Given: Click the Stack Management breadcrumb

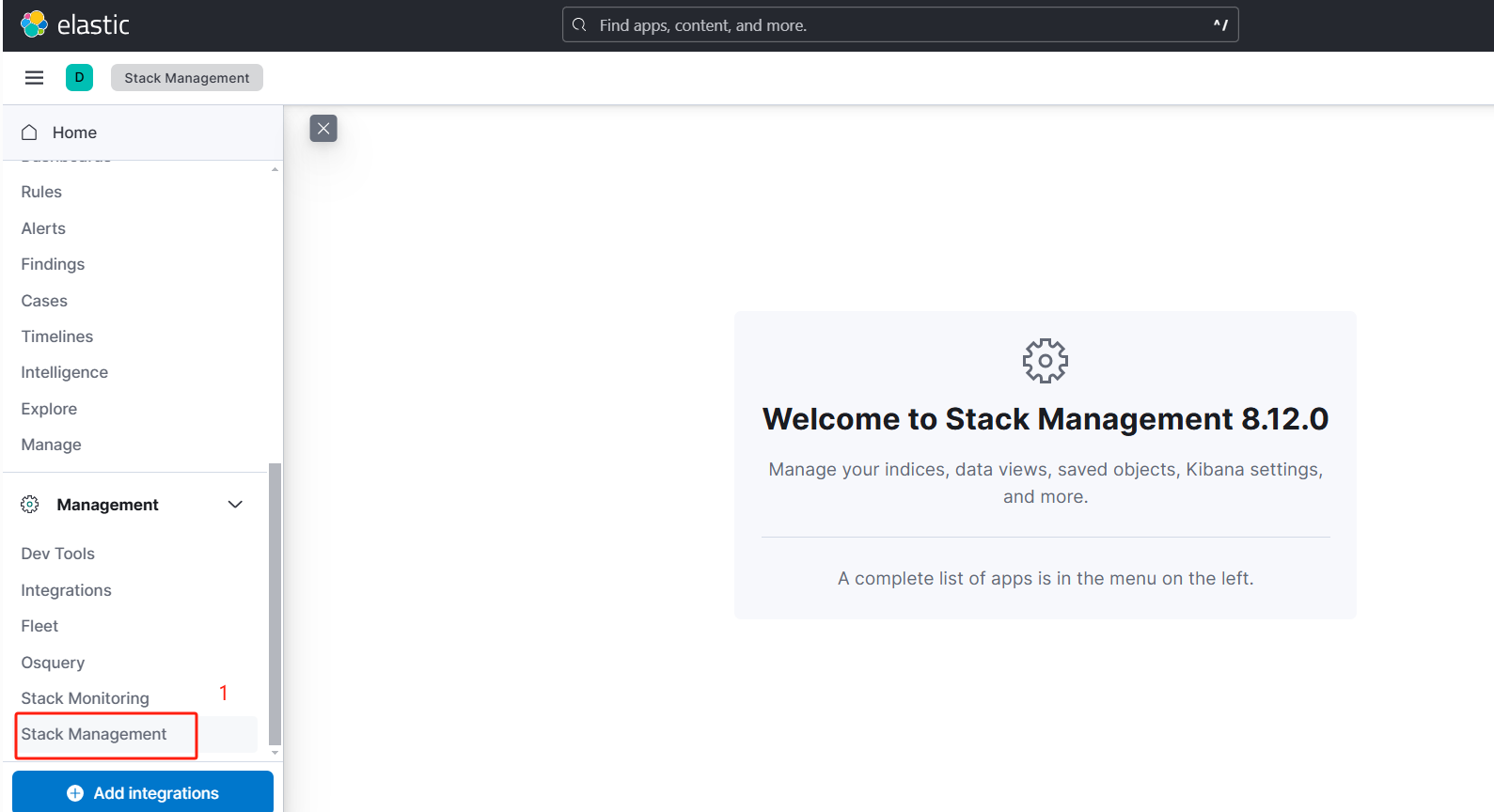Looking at the screenshot, I should tap(187, 78).
